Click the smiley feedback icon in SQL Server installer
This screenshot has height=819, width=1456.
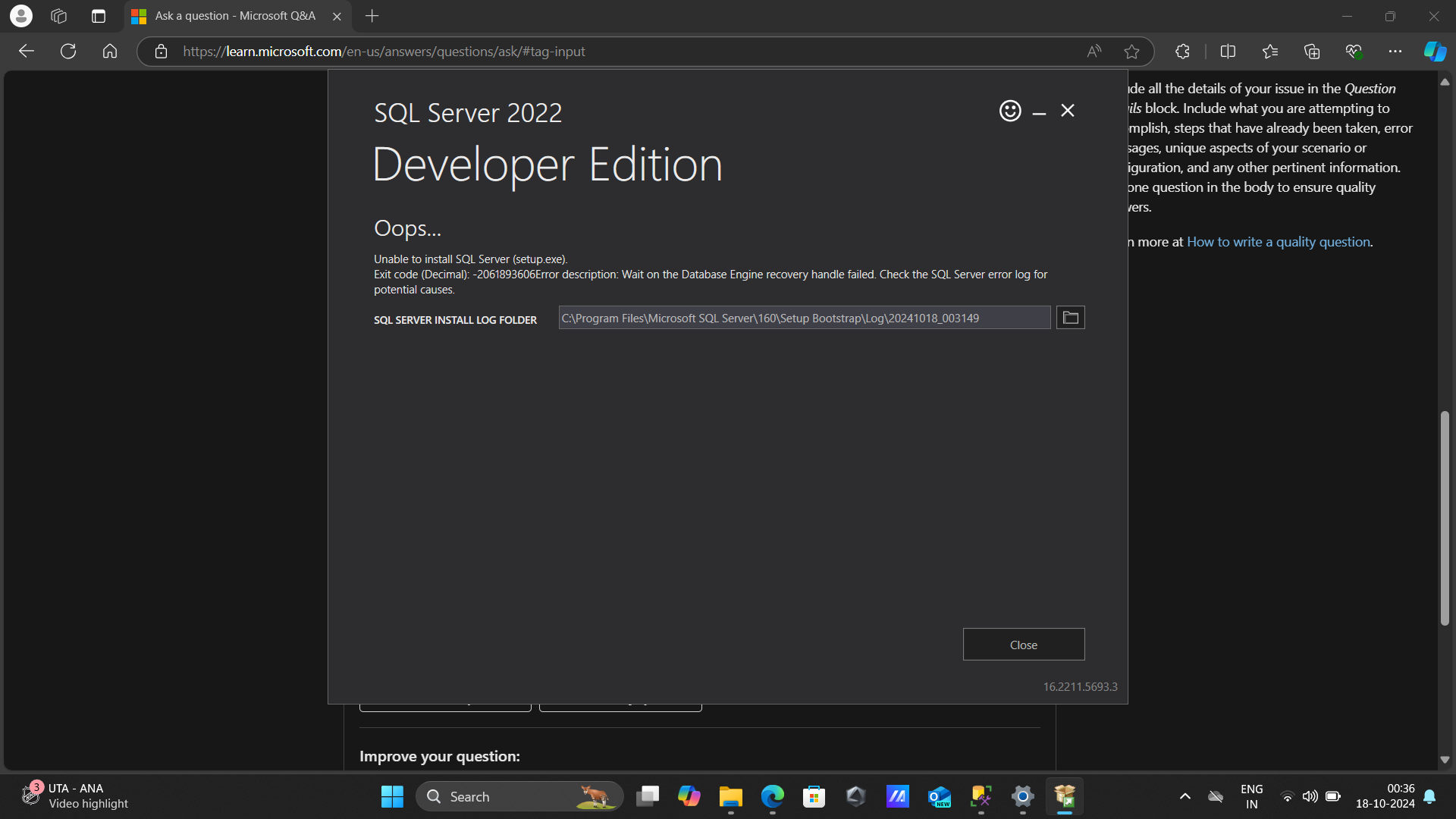[x=1009, y=111]
